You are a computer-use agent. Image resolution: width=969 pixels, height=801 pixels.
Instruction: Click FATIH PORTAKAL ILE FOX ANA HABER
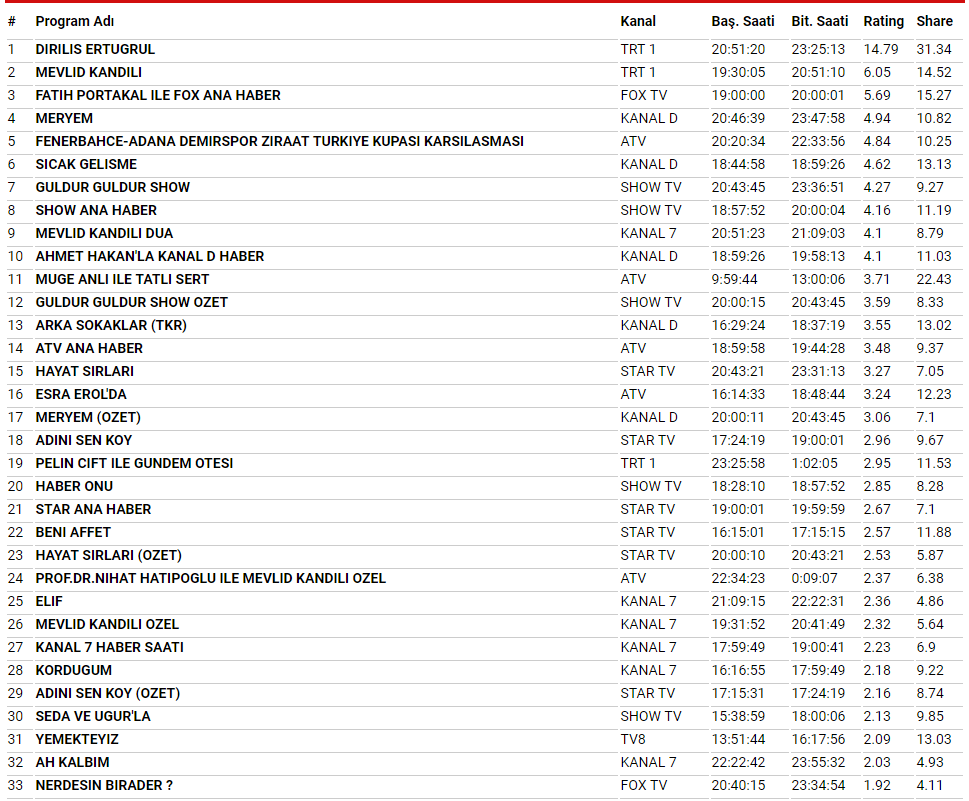[158, 95]
